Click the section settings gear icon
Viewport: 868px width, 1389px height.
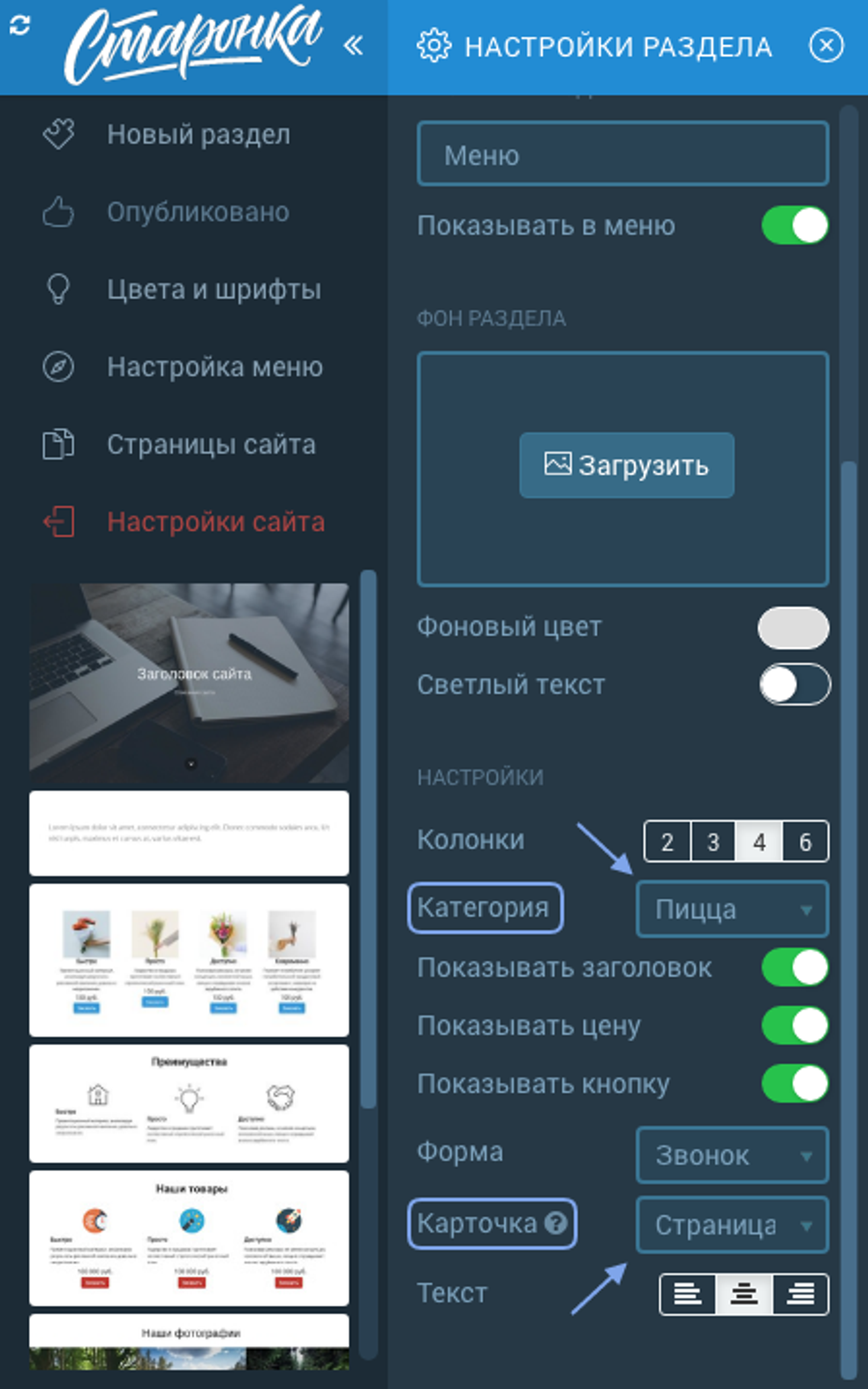point(434,46)
